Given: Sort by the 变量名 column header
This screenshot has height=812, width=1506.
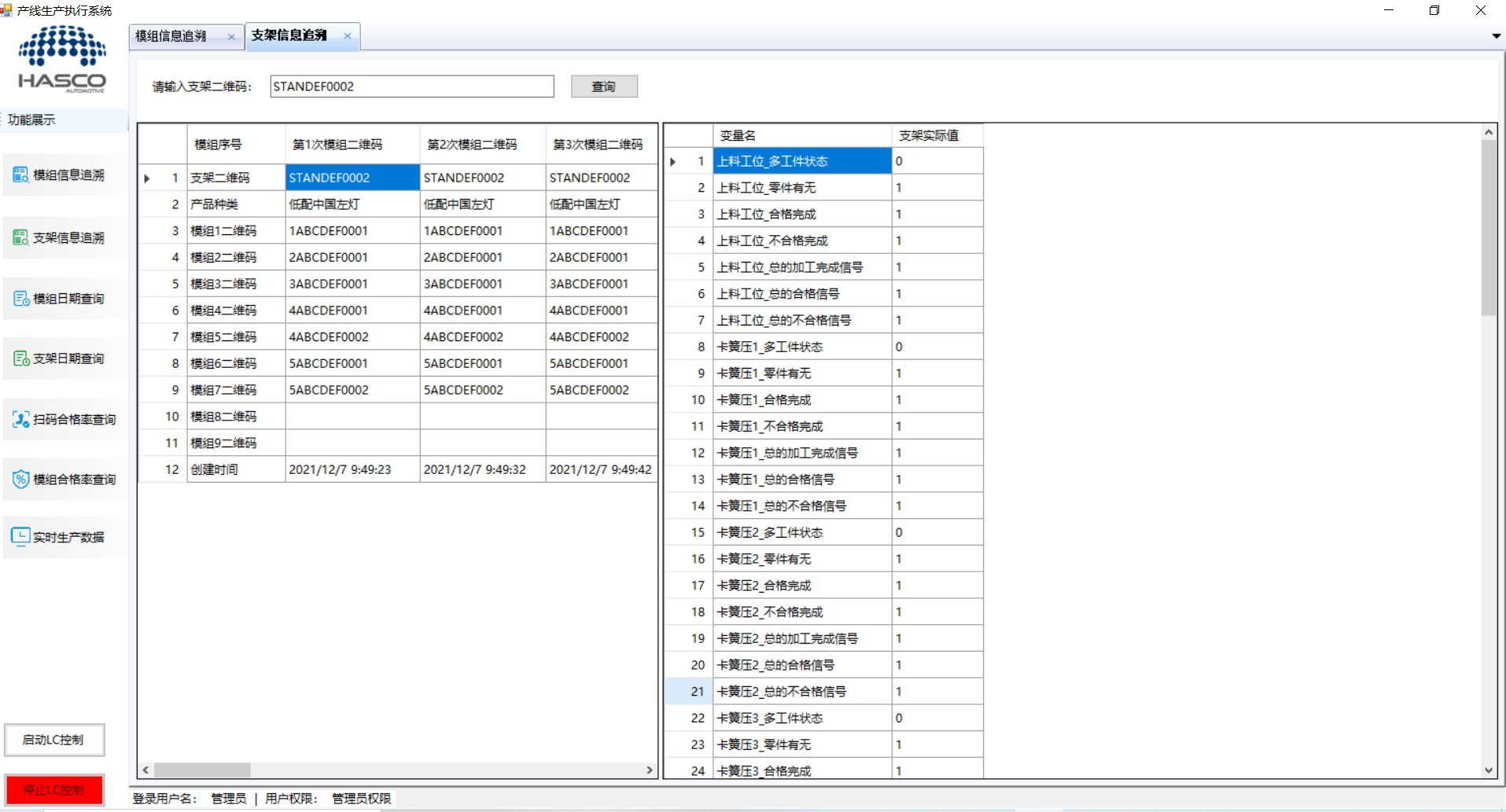Looking at the screenshot, I should 802,135.
